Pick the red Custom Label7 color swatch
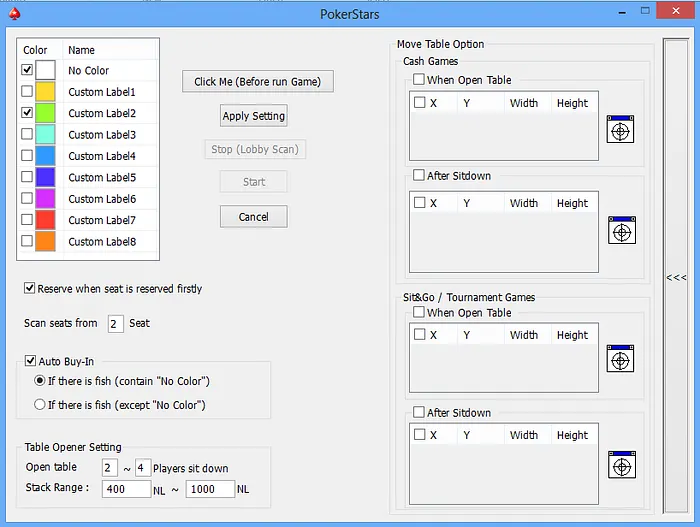The image size is (700, 527). tap(46, 220)
